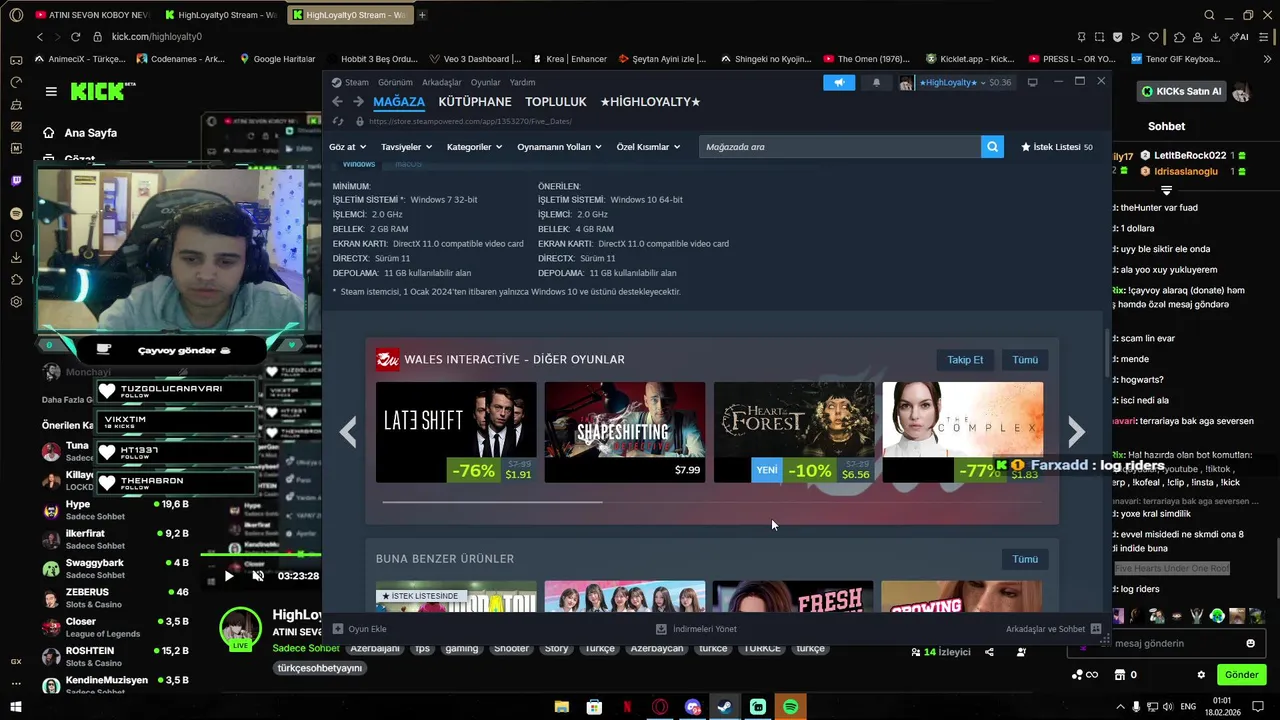Image resolution: width=1280 pixels, height=720 pixels.
Task: Show more Opera bookmarks chevron
Action: 1265,59
